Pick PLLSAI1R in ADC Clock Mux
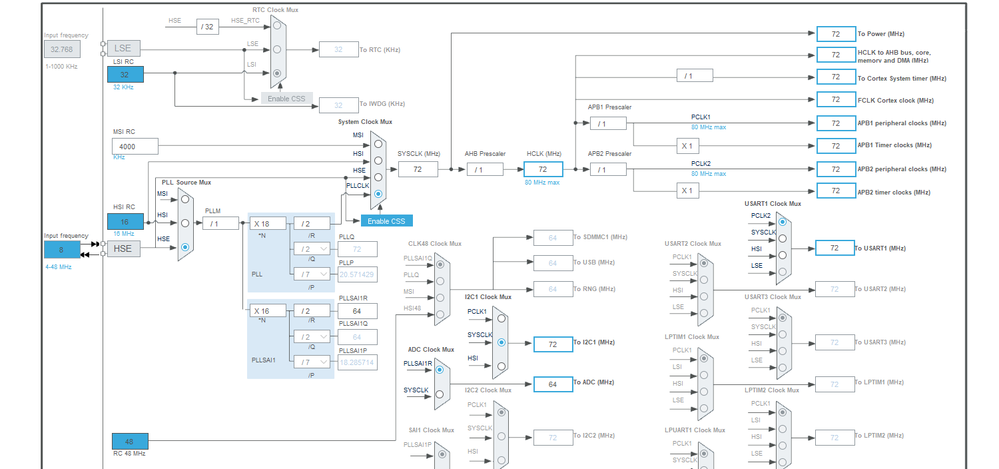This screenshot has height=469, width=999. (x=440, y=370)
